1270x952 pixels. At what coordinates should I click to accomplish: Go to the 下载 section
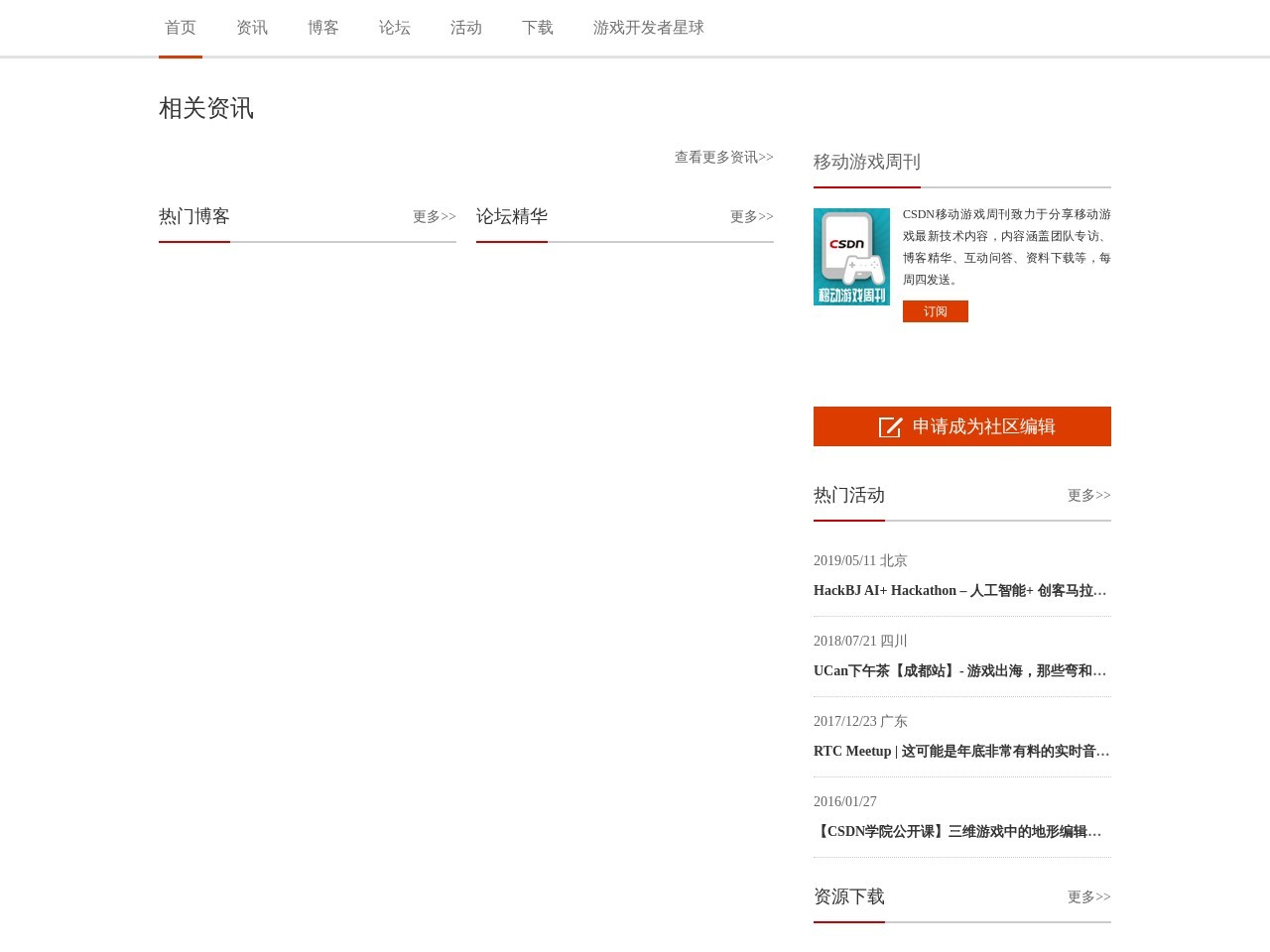pyautogui.click(x=537, y=27)
